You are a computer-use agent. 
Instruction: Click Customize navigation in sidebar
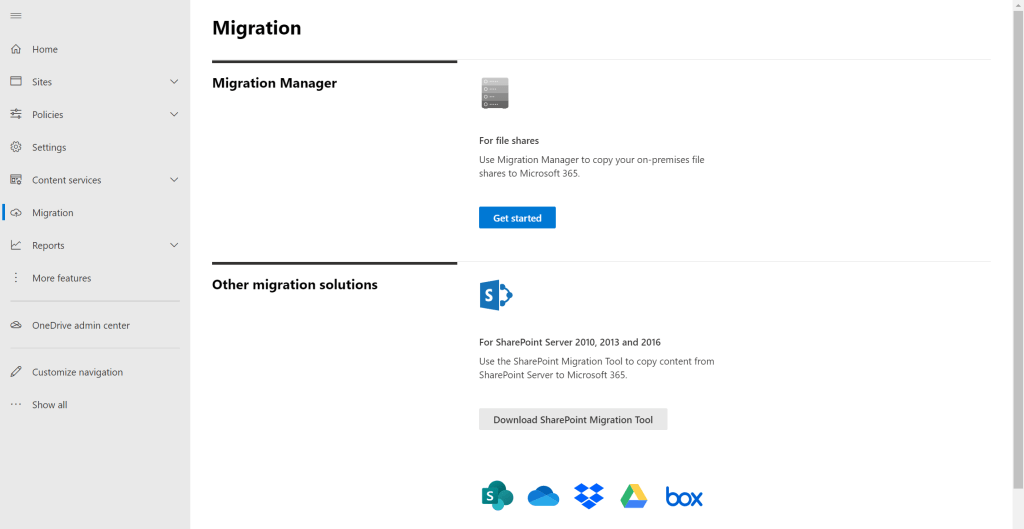77,372
